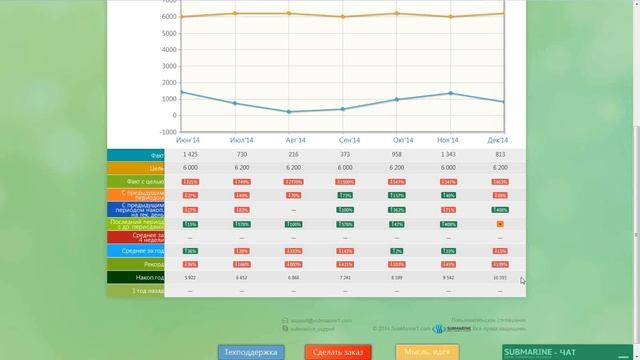
Task: Click the Факт value 216
Action: pos(293,154)
